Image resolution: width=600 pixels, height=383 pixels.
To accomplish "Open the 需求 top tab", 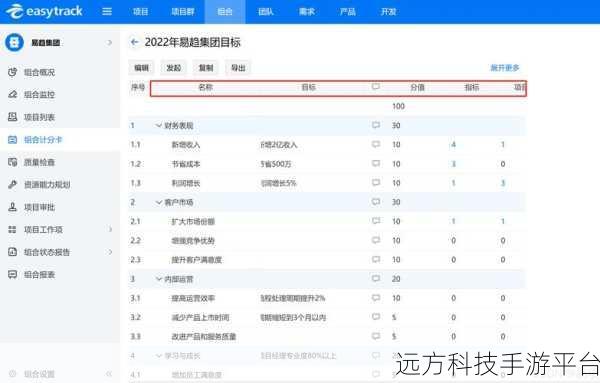I will 307,11.
